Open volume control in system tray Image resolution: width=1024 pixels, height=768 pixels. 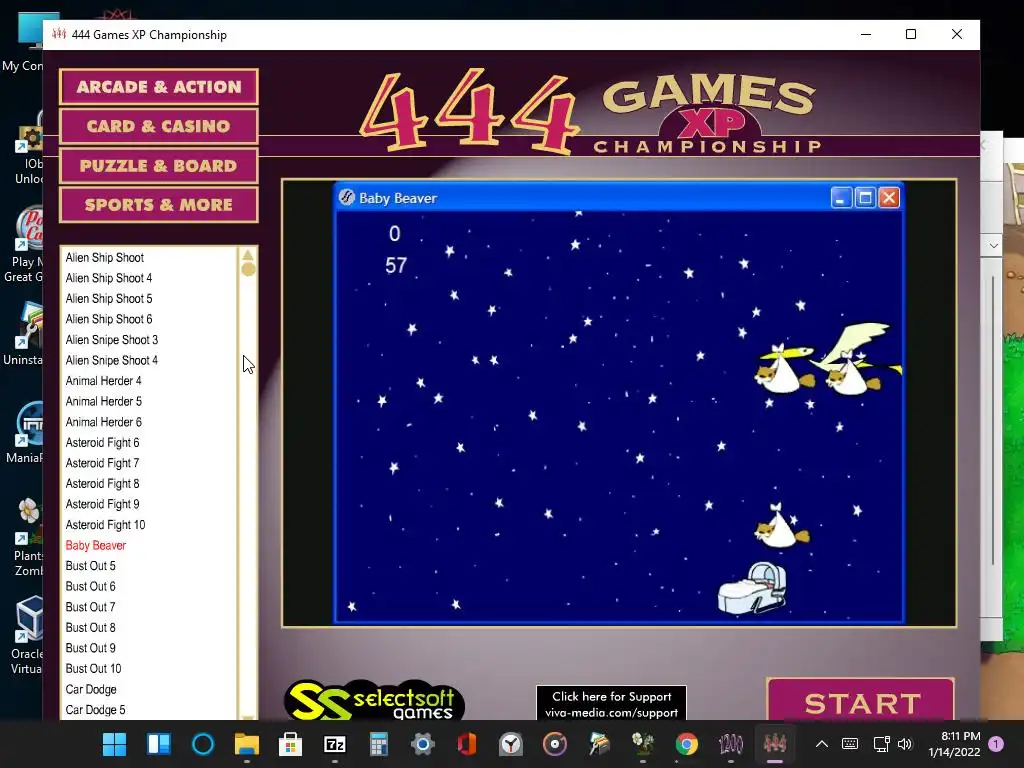(905, 744)
